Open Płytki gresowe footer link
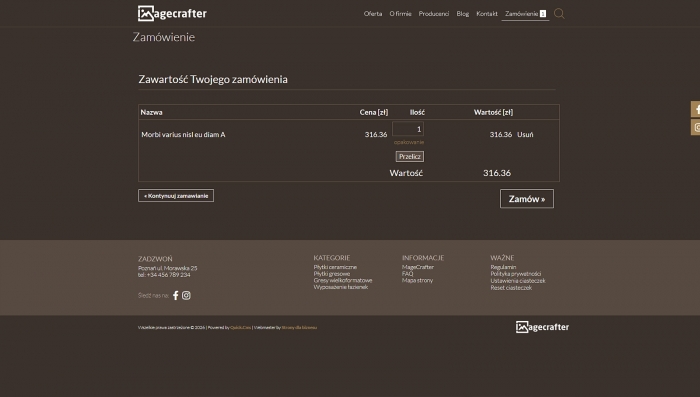 click(332, 274)
